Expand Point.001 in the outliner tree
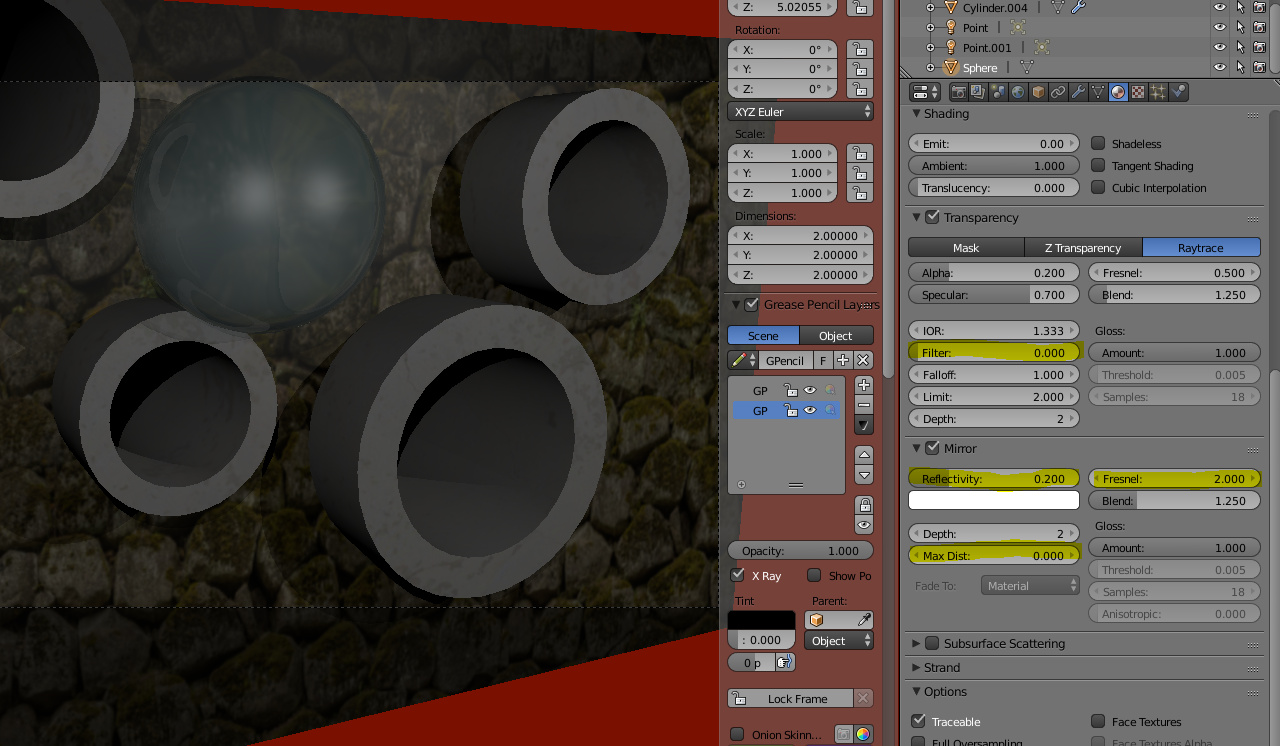1280x746 pixels. tap(930, 47)
